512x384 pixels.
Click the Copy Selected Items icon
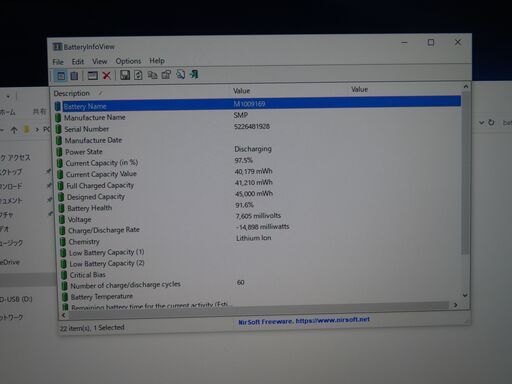[x=152, y=75]
